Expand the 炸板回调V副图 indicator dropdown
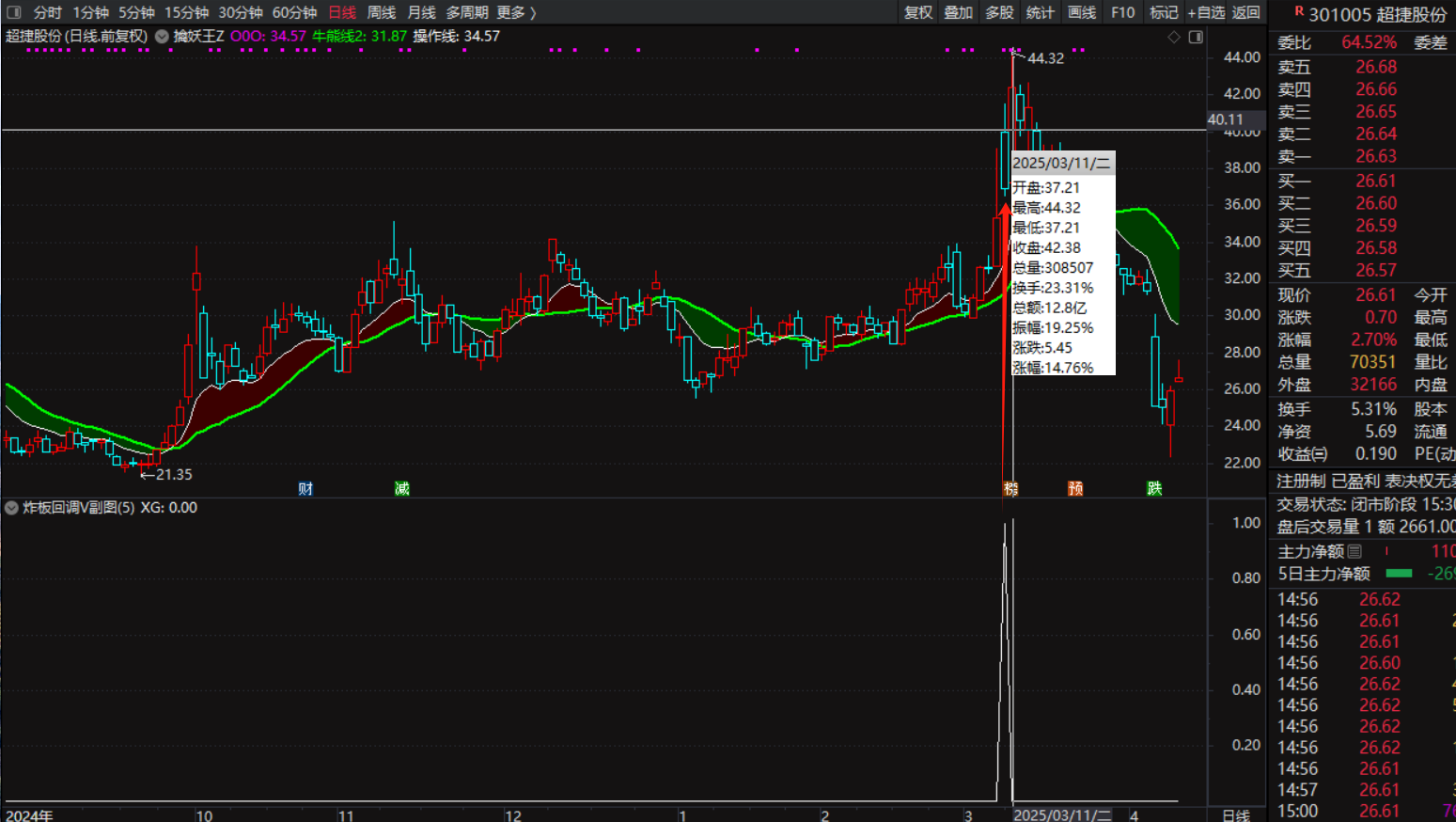The height and width of the screenshot is (822, 1456). 11,508
